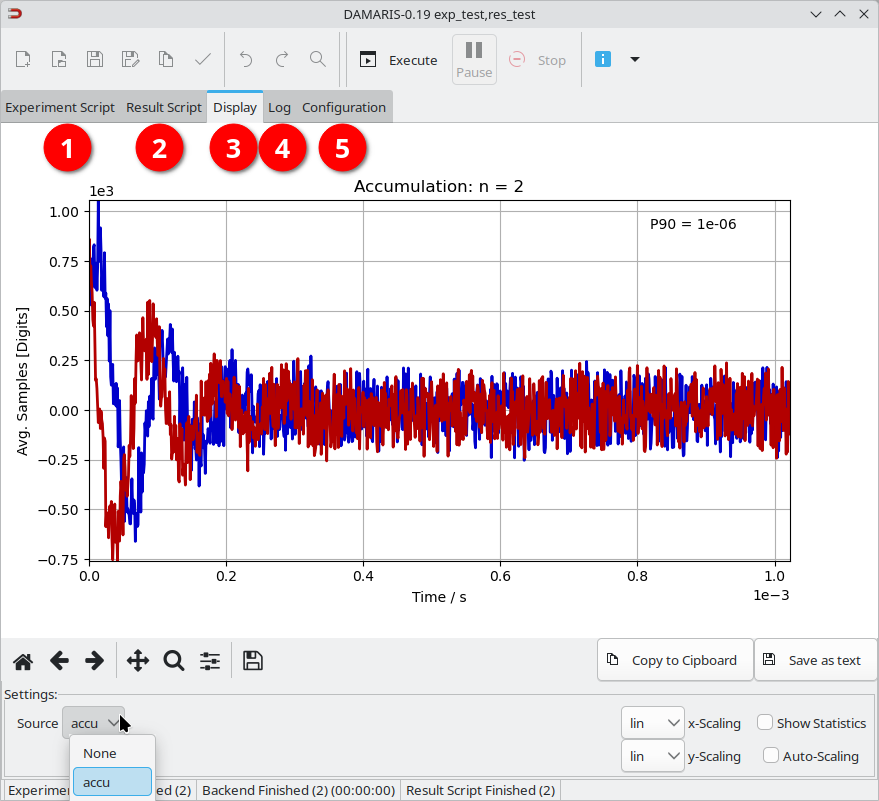Image resolution: width=879 pixels, height=801 pixels.
Task: Switch to the Experiment Script tab
Action: (60, 107)
